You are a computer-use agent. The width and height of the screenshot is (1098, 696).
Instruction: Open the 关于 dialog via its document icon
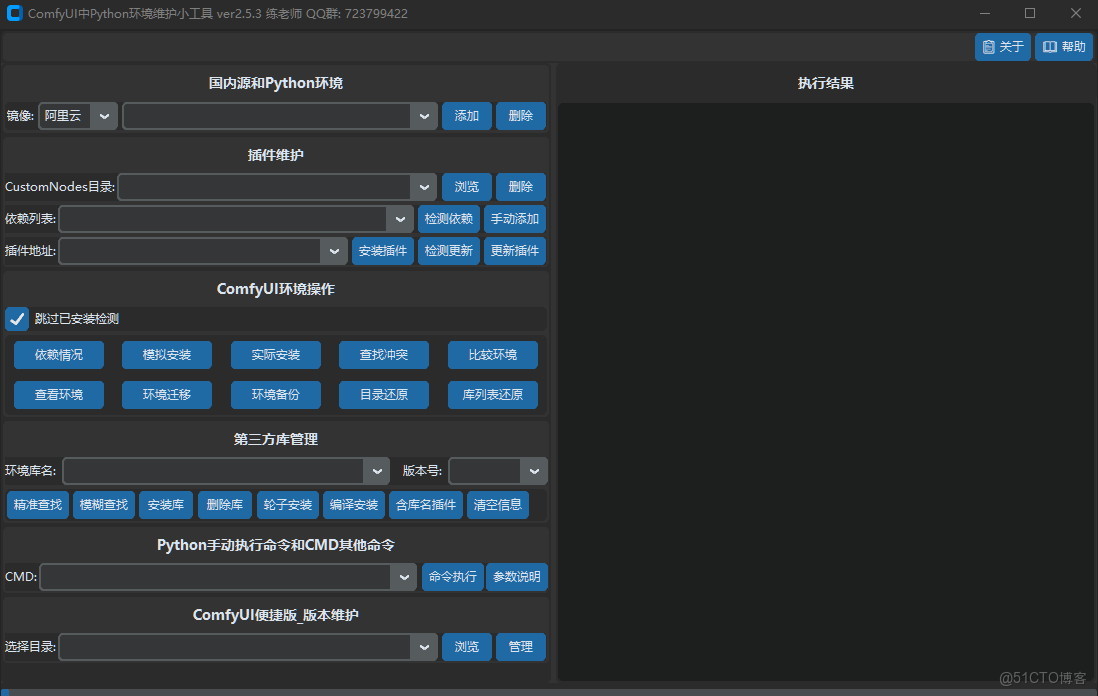(1002, 47)
